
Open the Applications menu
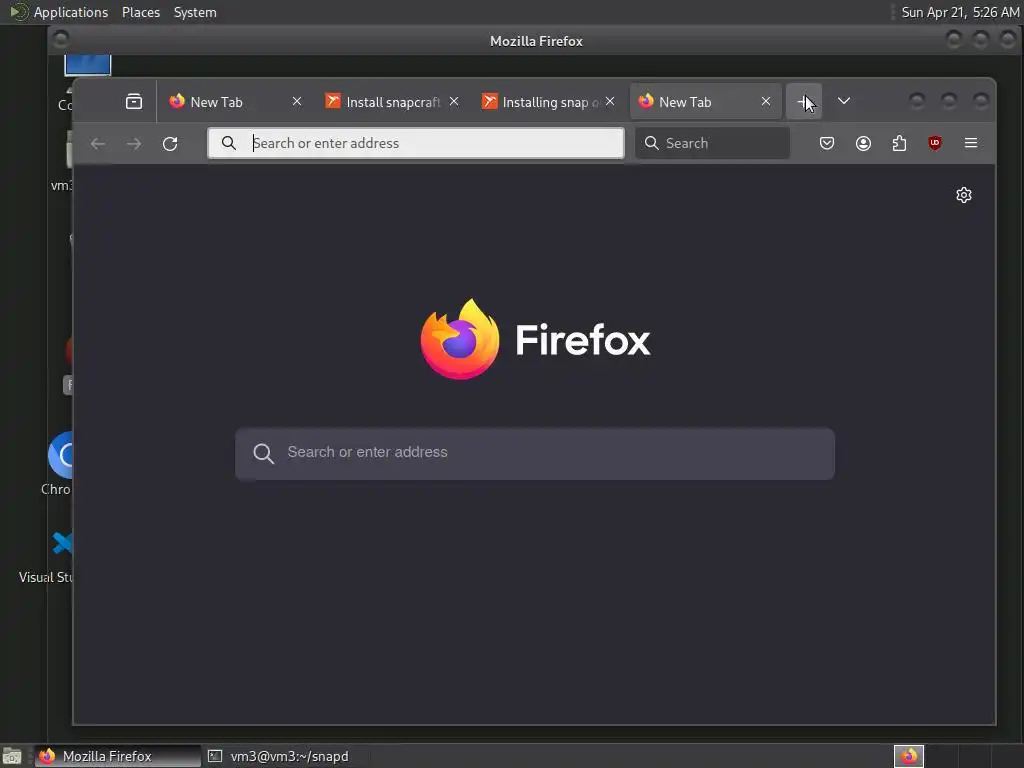pos(71,12)
